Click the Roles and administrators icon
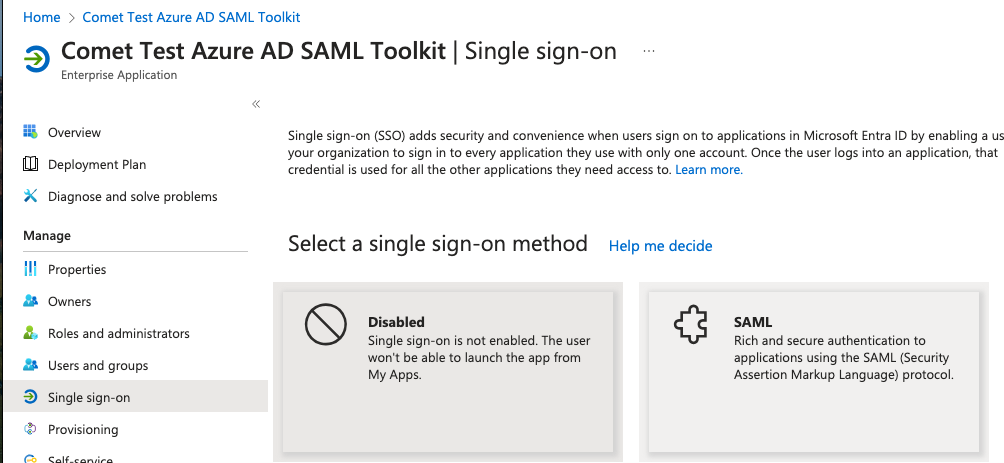The width and height of the screenshot is (1004, 463). 30,333
